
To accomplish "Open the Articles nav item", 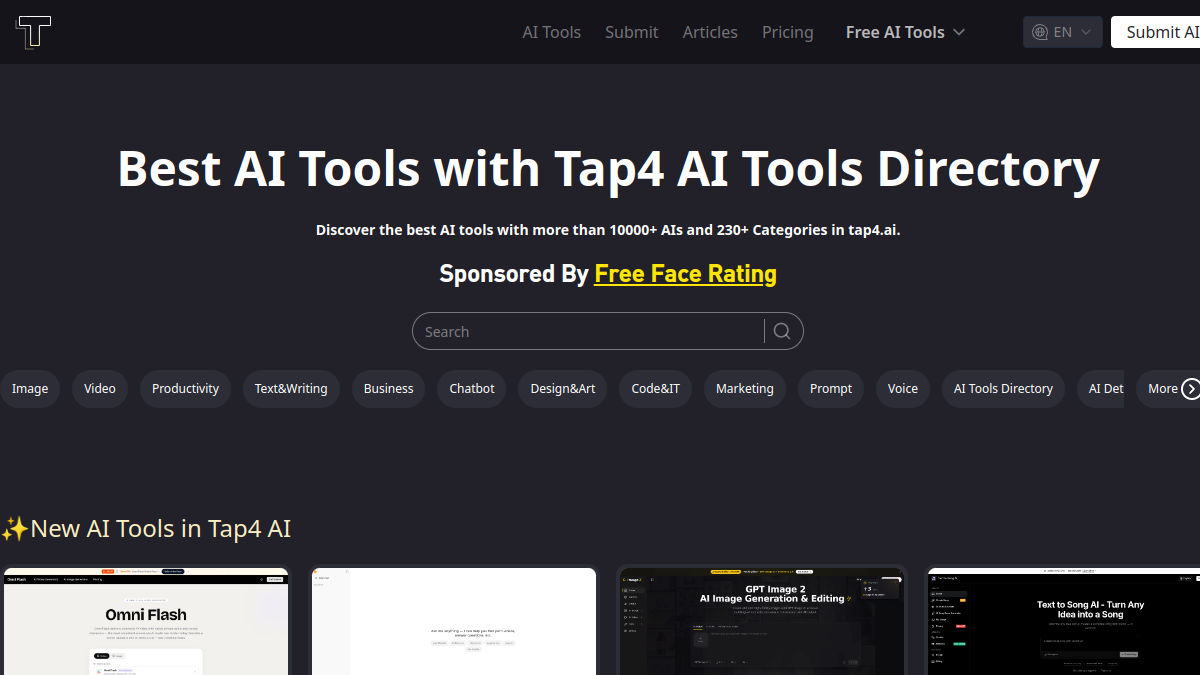I will point(710,32).
